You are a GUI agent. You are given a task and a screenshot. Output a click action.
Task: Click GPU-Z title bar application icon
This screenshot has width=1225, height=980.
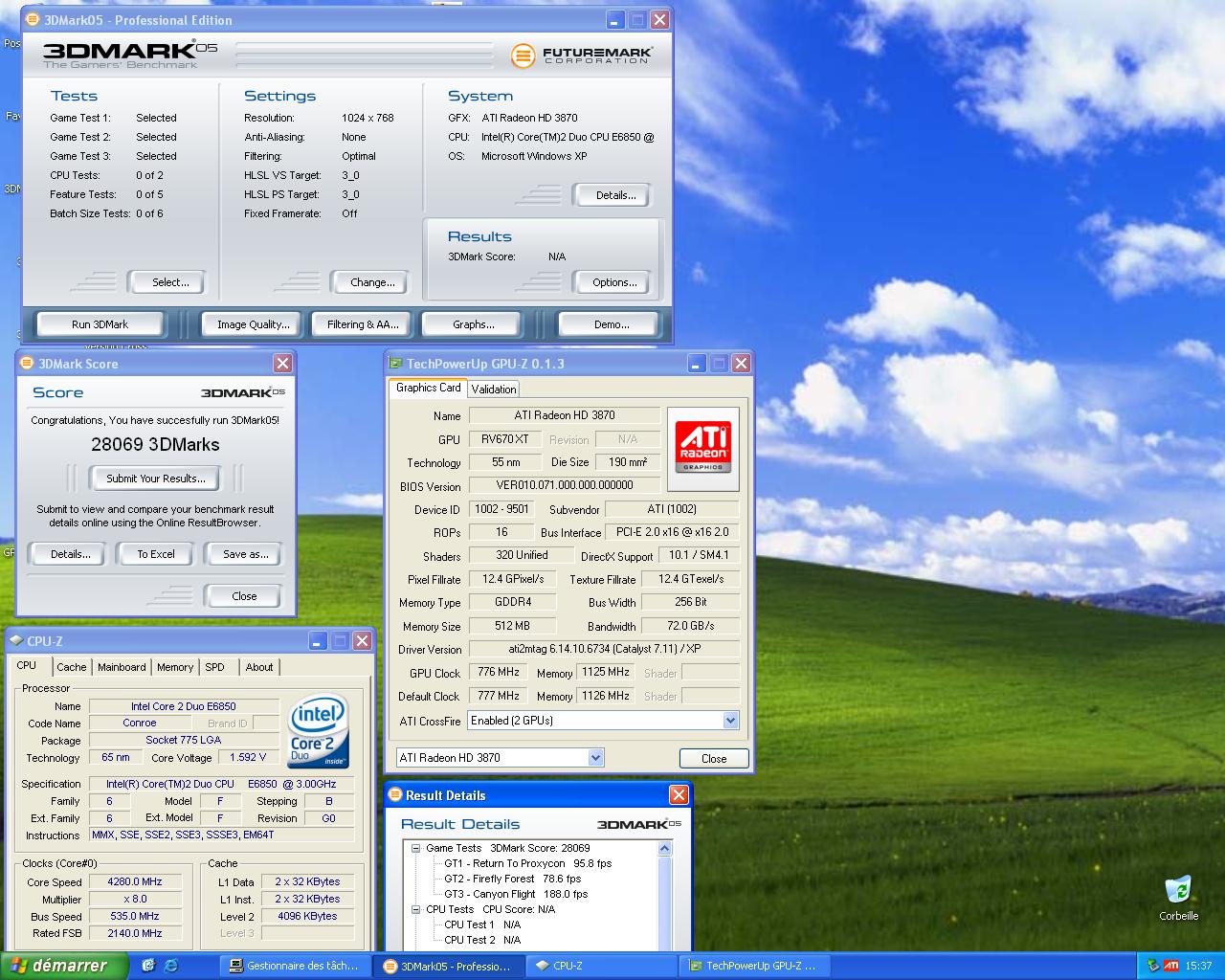pos(395,364)
